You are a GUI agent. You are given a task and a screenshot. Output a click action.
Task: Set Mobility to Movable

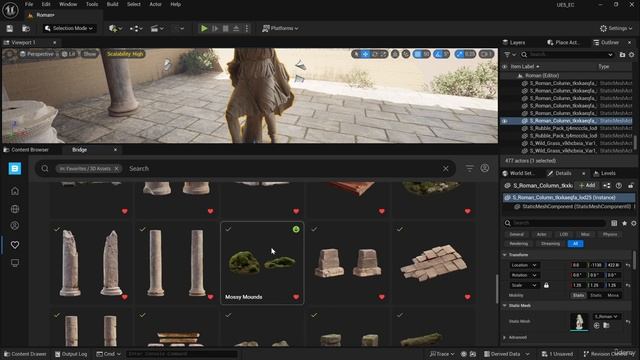pyautogui.click(x=613, y=295)
